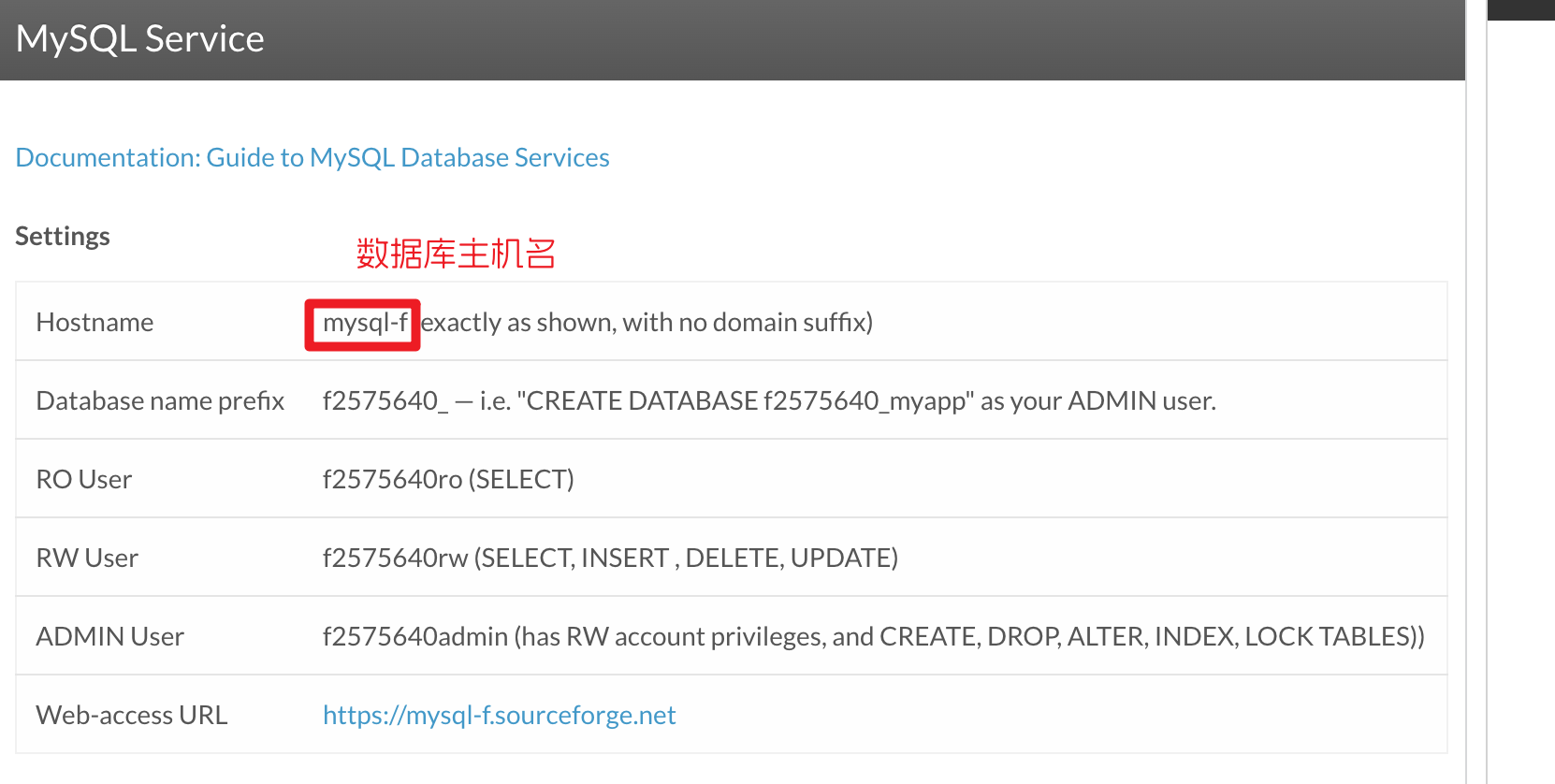
Task: Click the Web-access URL label
Action: (132, 715)
